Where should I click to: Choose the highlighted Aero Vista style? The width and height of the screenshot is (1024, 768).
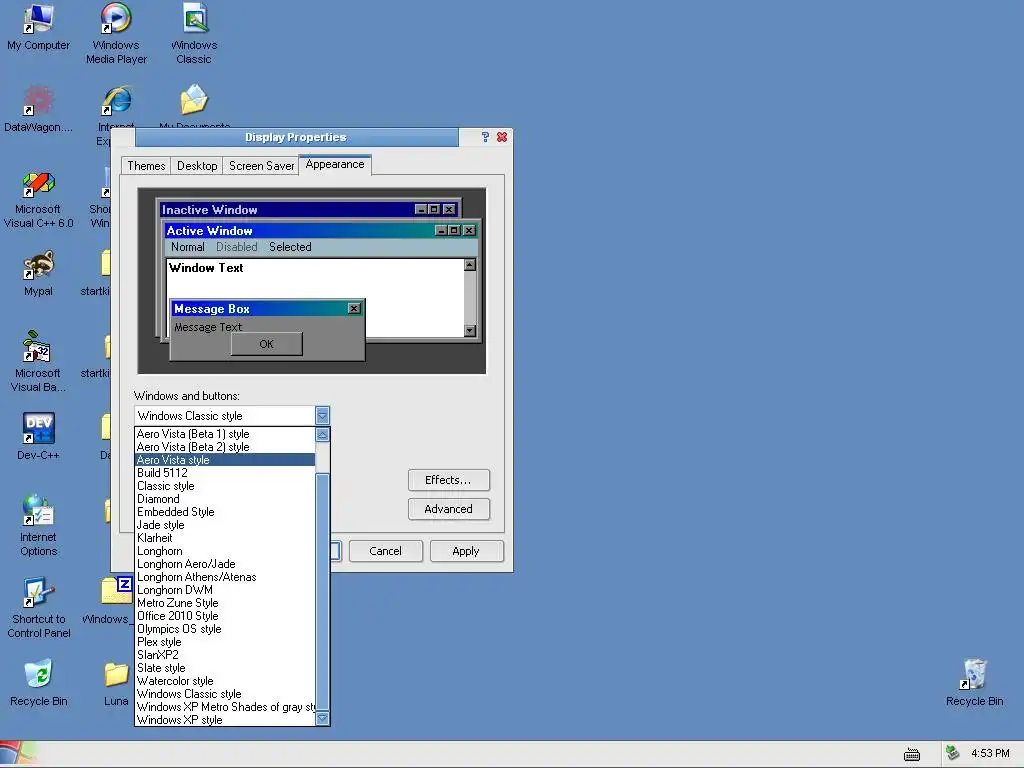[x=225, y=460]
